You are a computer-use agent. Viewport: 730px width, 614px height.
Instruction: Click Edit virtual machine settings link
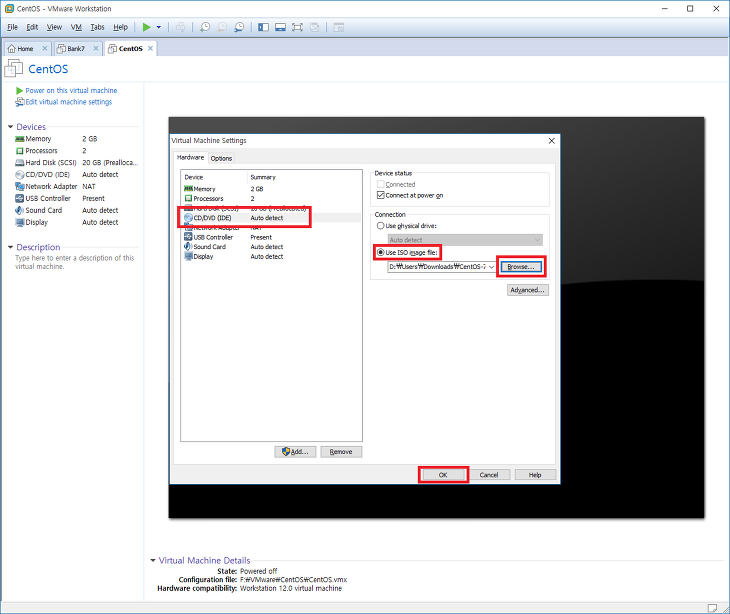(x=68, y=102)
